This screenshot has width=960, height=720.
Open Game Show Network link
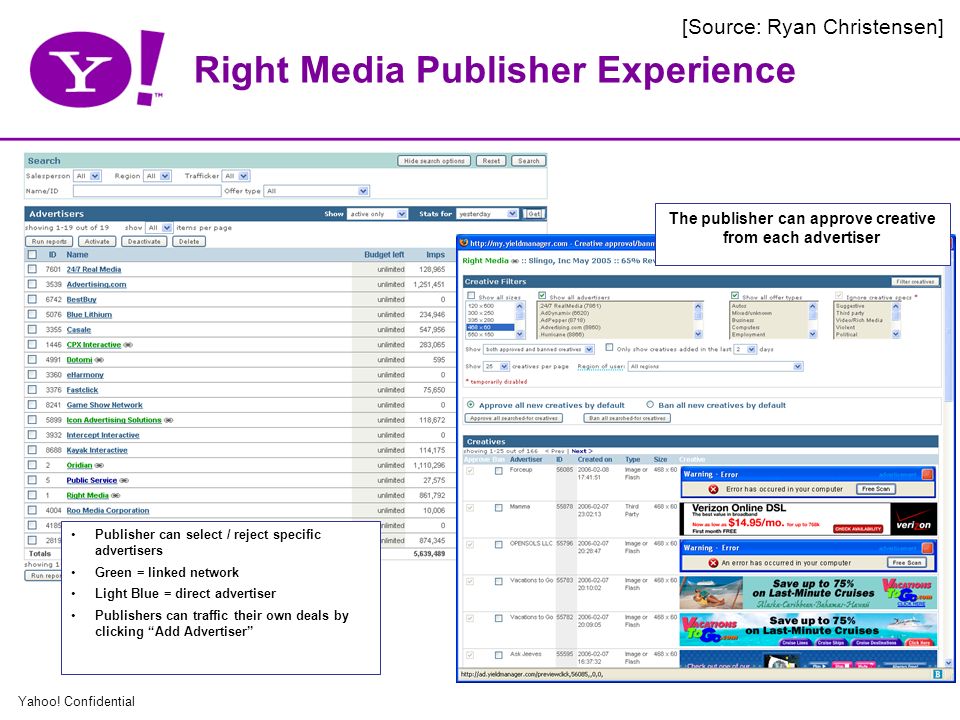point(105,405)
